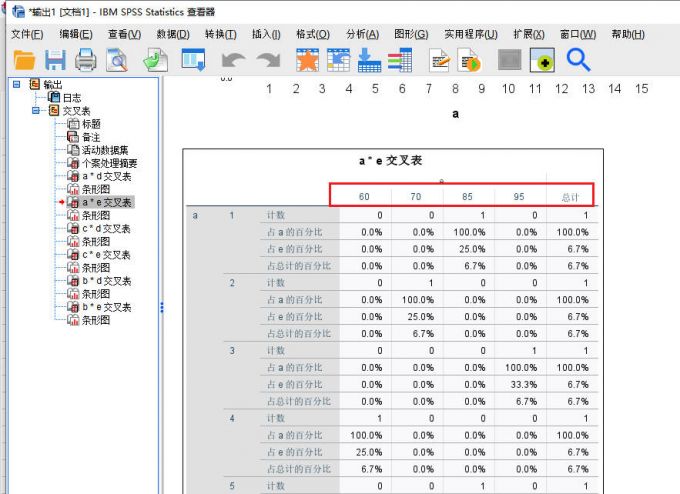Open the 扩展(X) menu
The image size is (680, 494).
529,34
